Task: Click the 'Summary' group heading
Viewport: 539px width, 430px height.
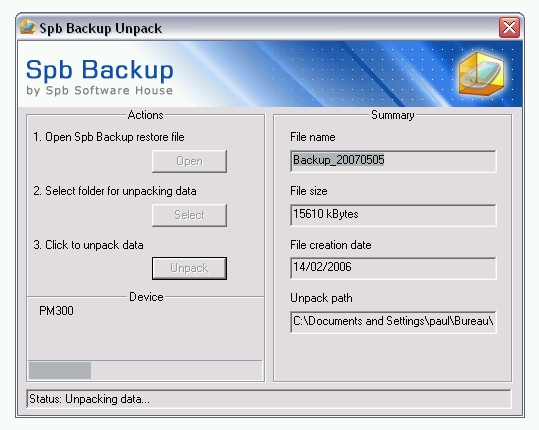Action: point(393,115)
